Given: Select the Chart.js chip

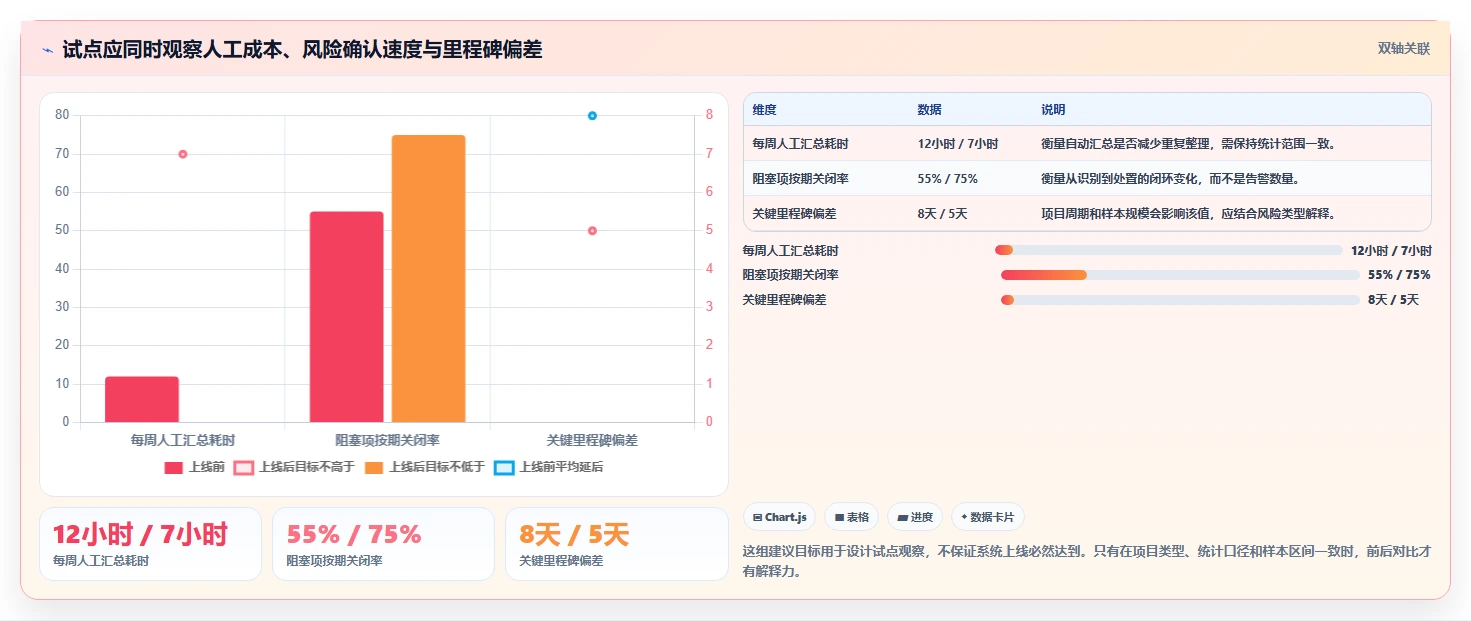Looking at the screenshot, I should 779,517.
